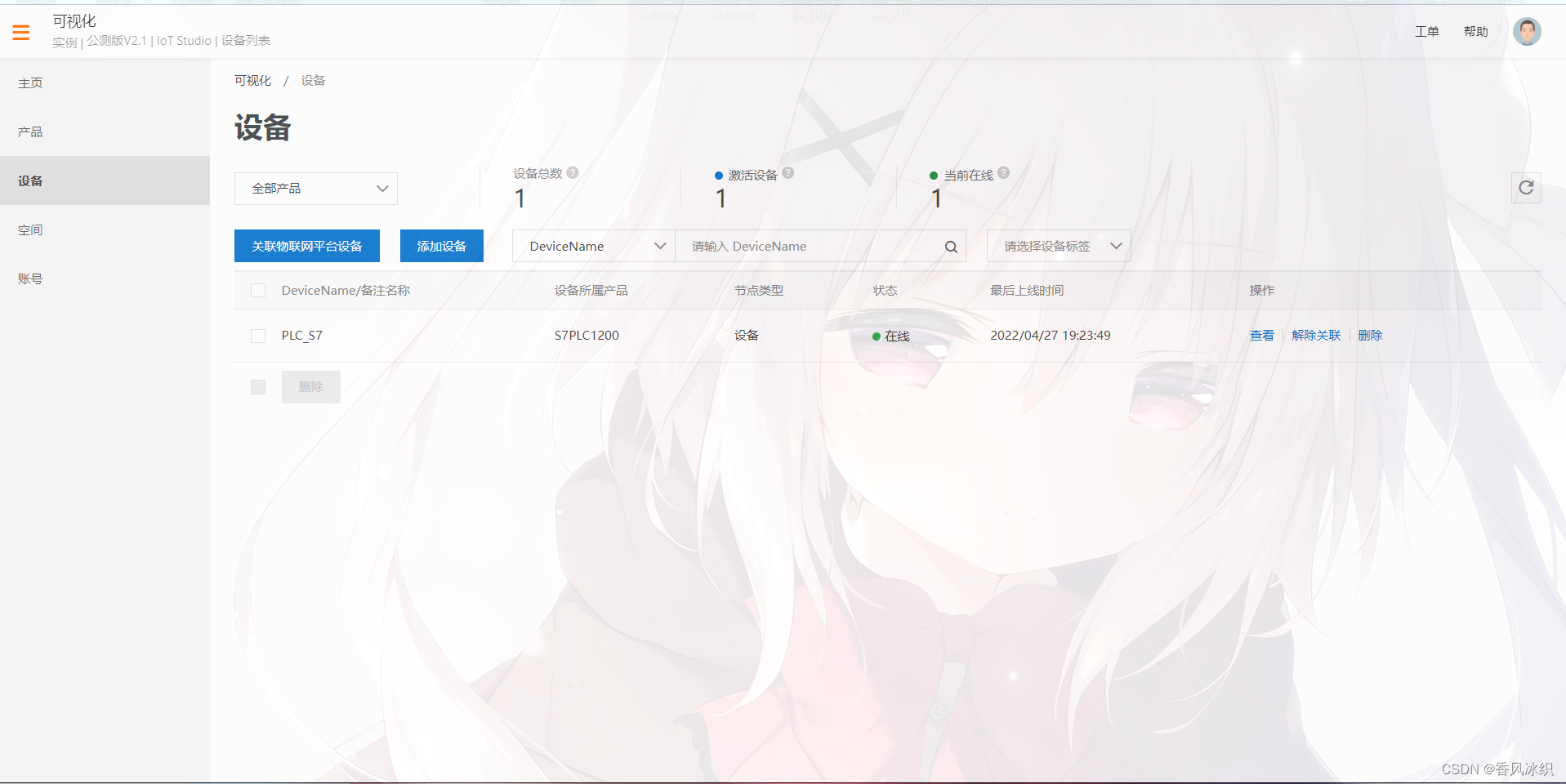
Task: Click the 最后上线时间 column header
Action: point(1027,291)
